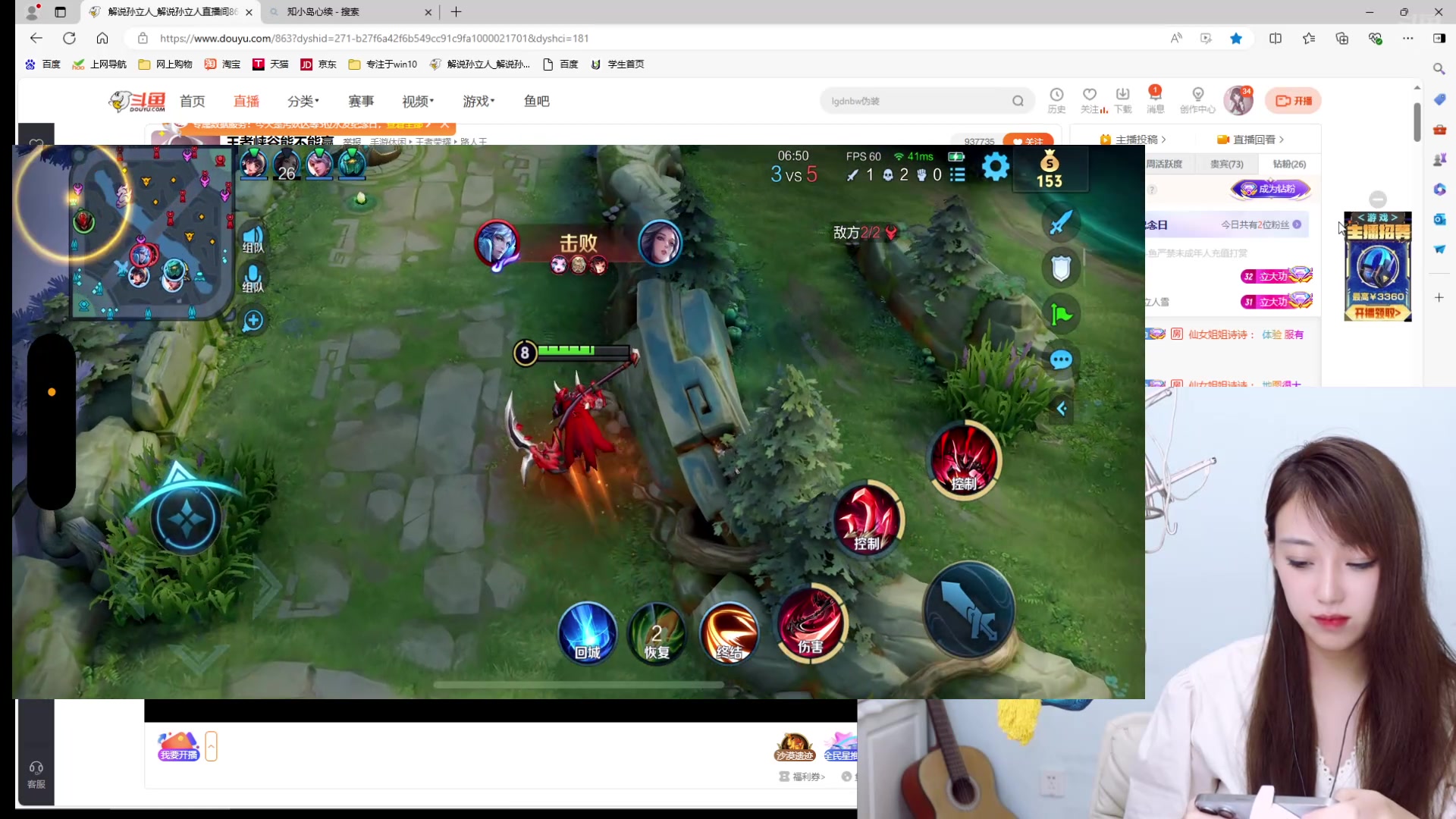Open the 网上购物 bookmark folder
Screen dimensions: 1456x819
pos(165,64)
